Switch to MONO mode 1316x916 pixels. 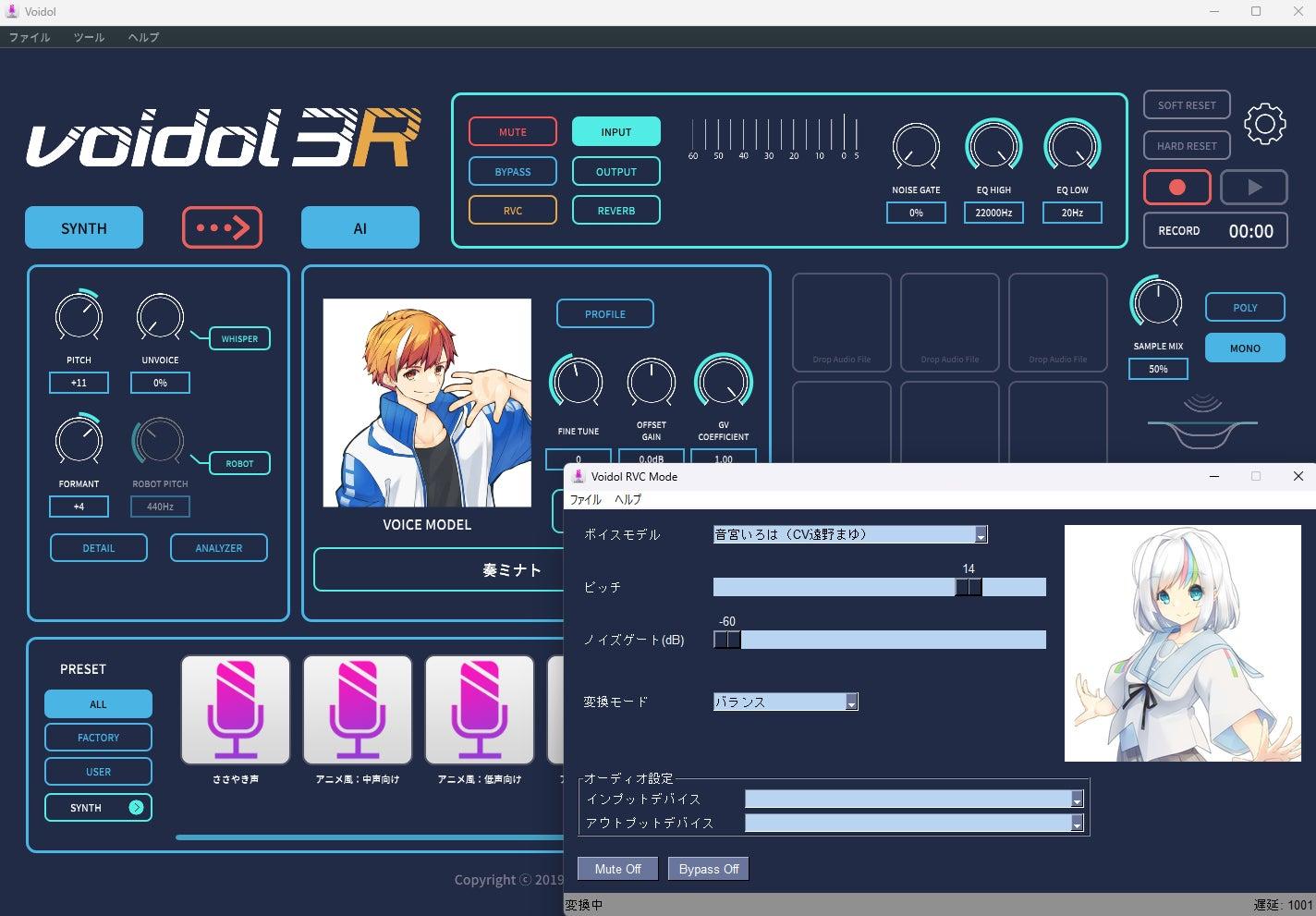tap(1245, 348)
